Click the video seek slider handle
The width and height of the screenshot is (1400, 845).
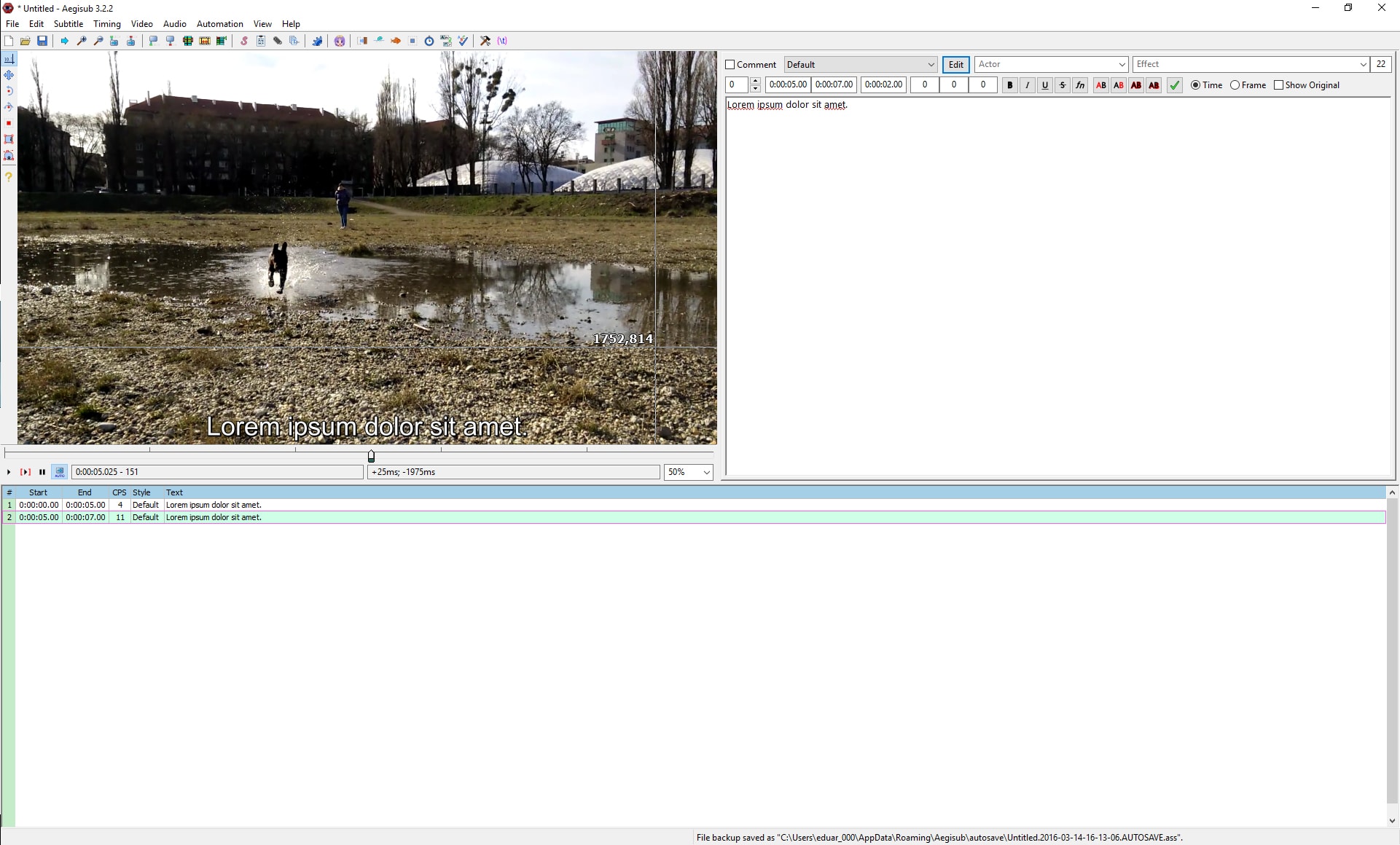pos(371,456)
